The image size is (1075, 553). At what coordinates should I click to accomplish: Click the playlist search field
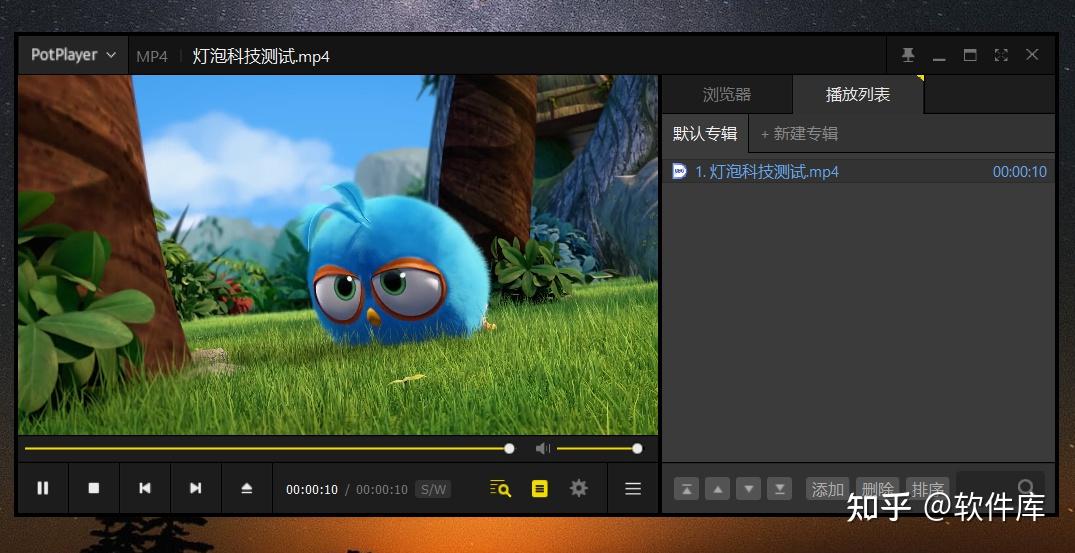coord(1000,488)
